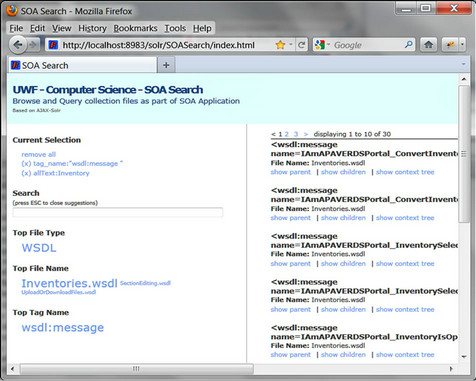Click show context tree of first ConvertInvent result
This screenshot has width=476, height=381.
pos(405,172)
